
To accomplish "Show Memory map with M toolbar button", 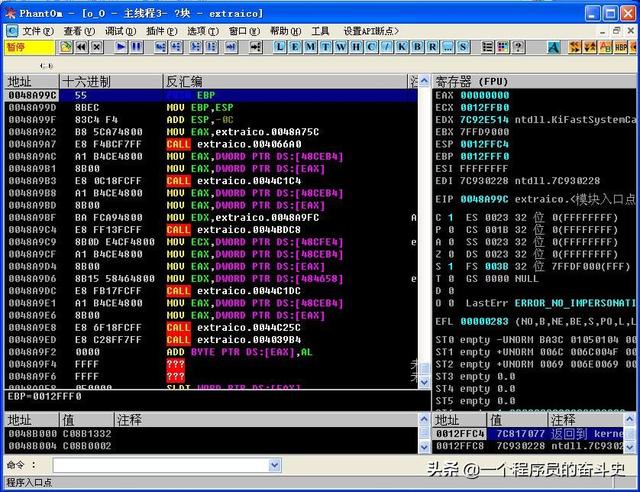I will 310,47.
